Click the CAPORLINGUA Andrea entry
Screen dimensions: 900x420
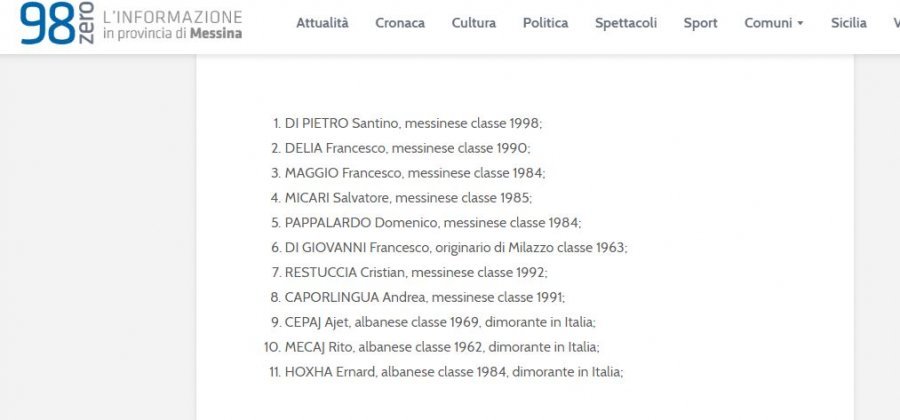pos(424,297)
